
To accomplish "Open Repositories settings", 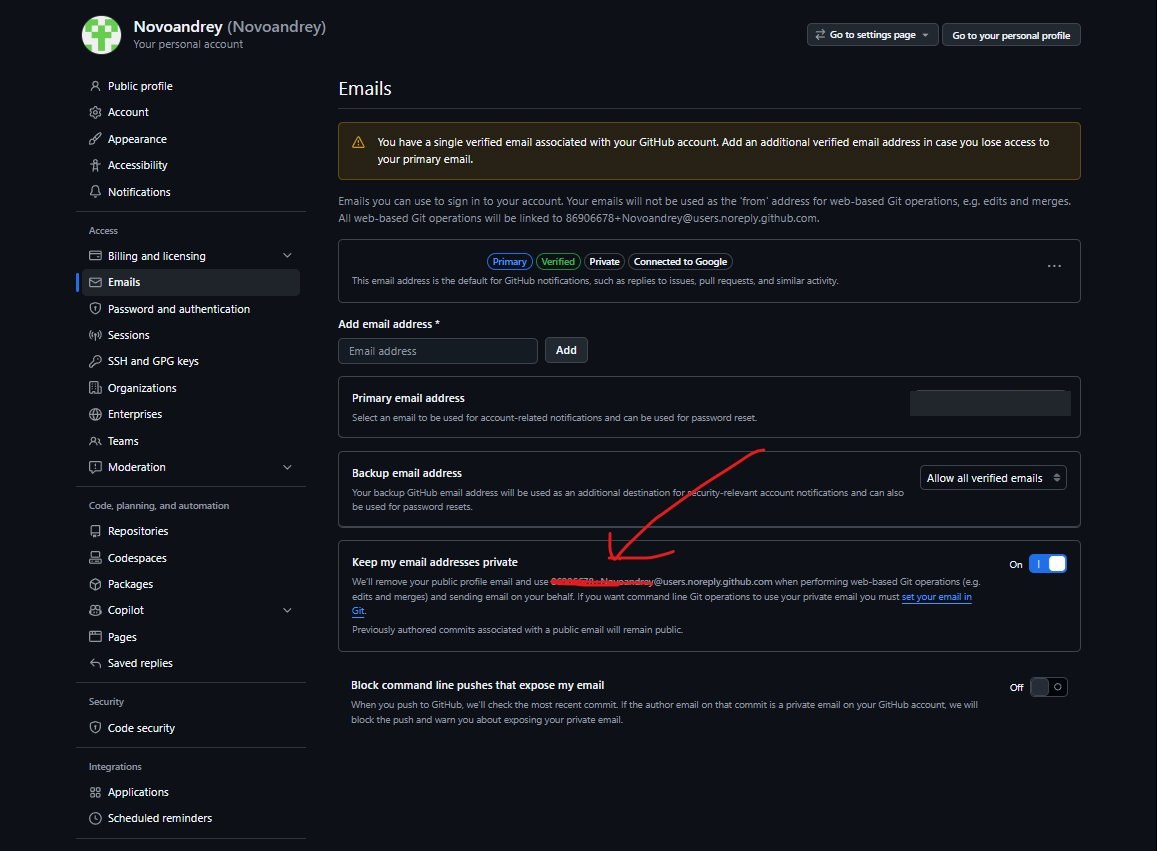I will (x=138, y=531).
